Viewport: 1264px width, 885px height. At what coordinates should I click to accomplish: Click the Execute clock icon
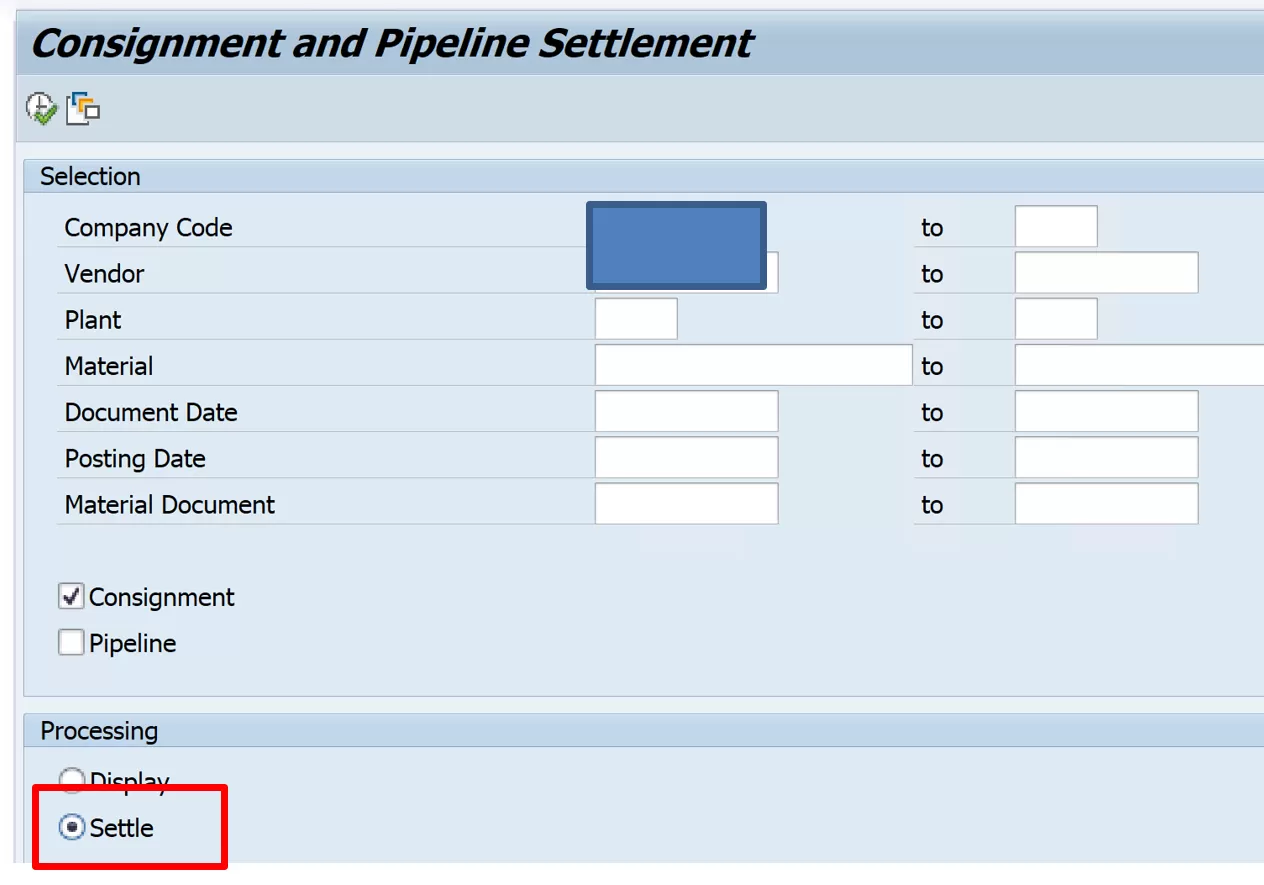point(41,108)
